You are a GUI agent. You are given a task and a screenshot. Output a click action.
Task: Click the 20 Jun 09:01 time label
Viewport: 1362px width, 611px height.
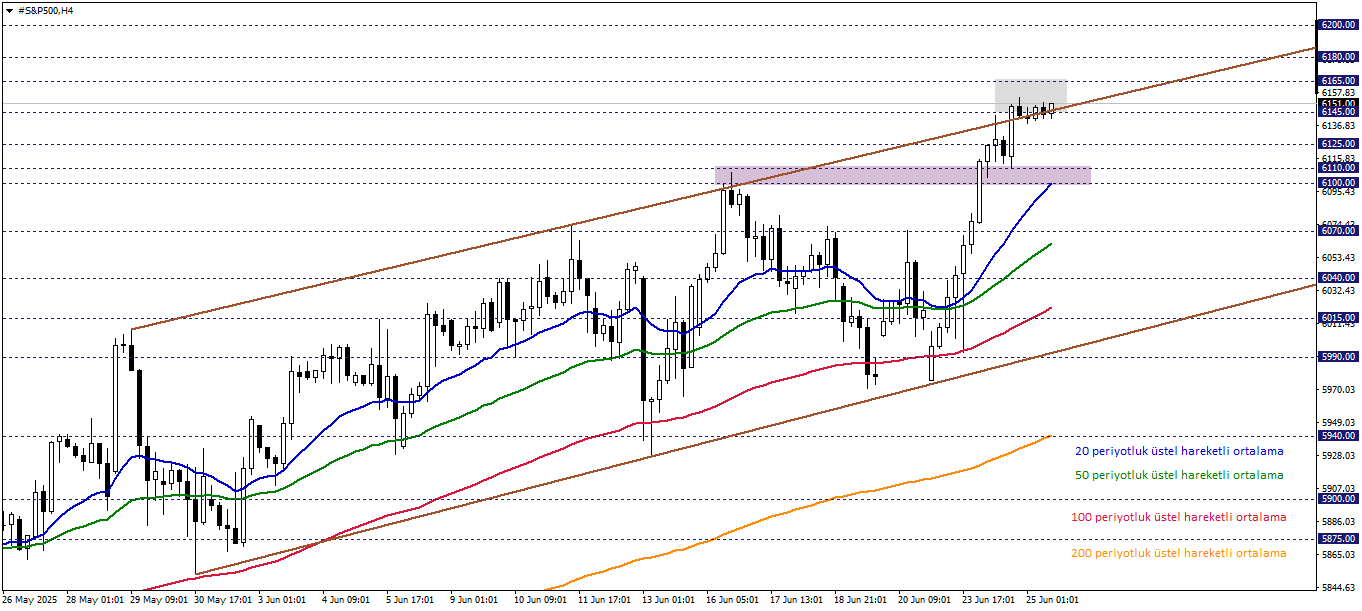(924, 600)
